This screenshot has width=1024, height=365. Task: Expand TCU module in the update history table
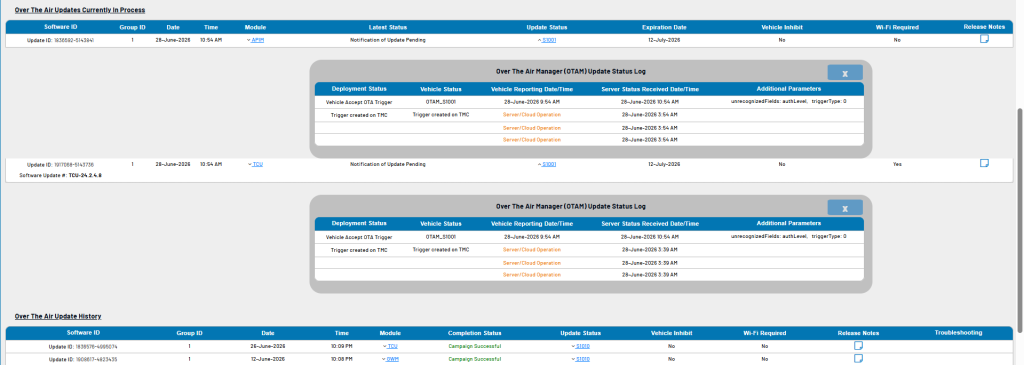click(x=390, y=346)
